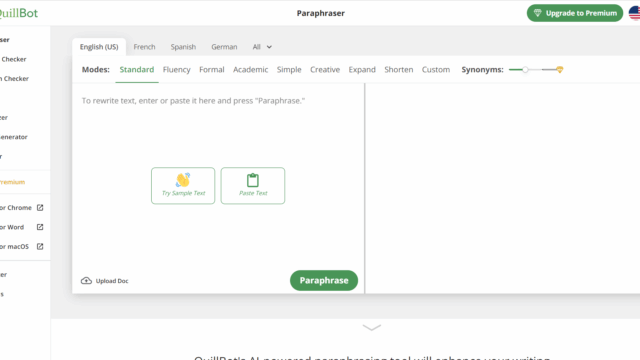Click Upgrade to Premium button
This screenshot has width=640, height=360.
click(x=575, y=13)
